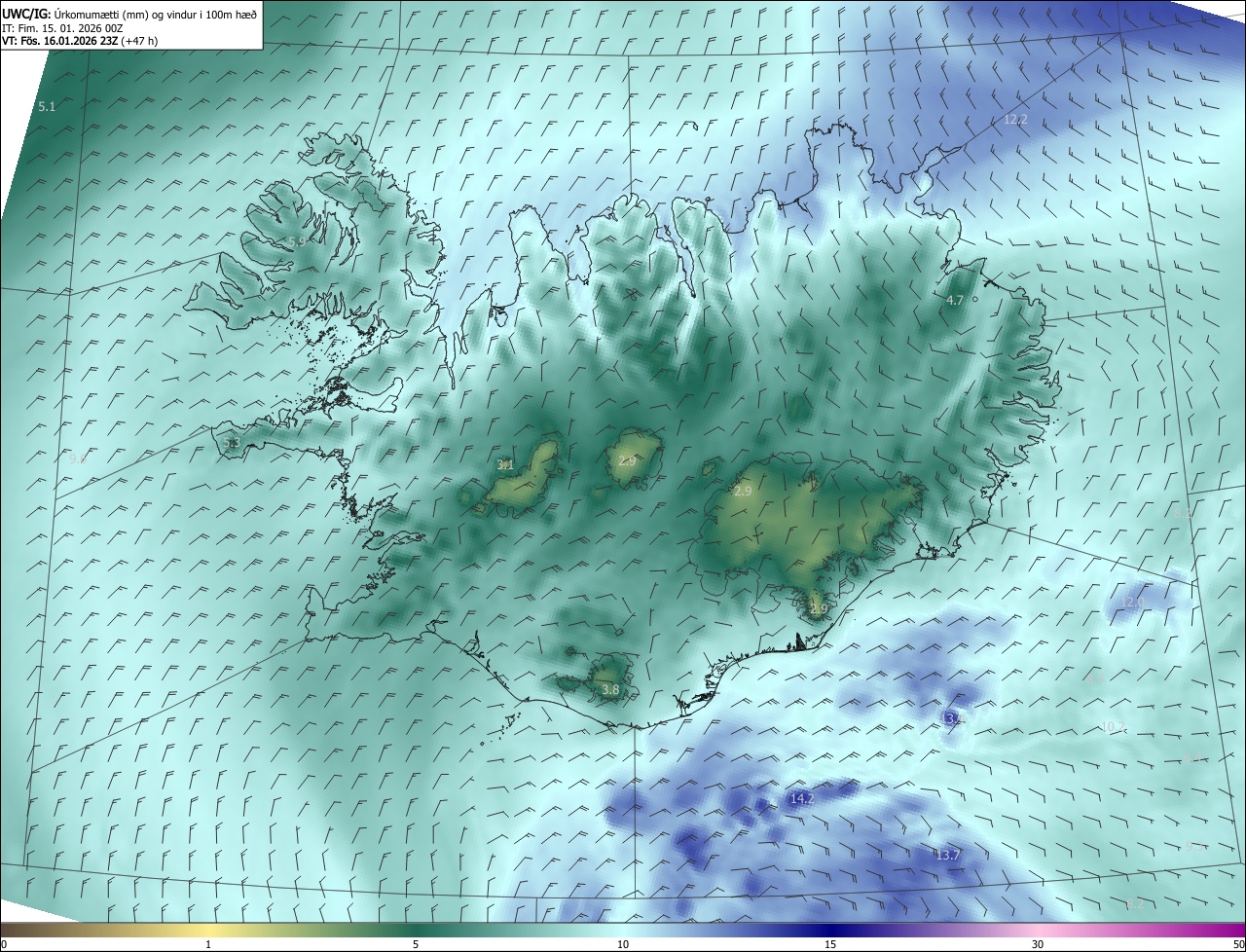Click the 4.7 value label

pos(955,300)
